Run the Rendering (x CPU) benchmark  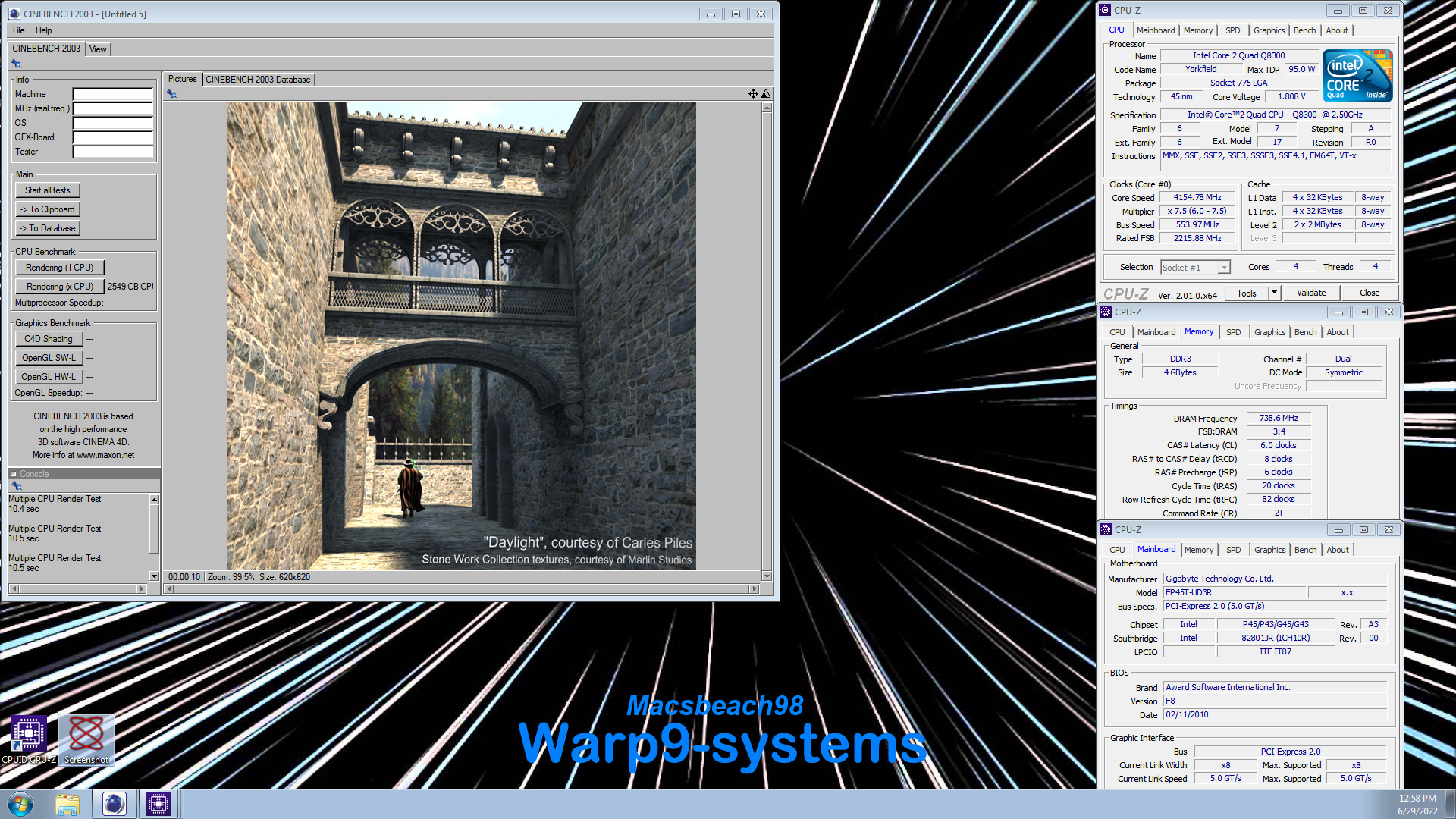[x=60, y=287]
